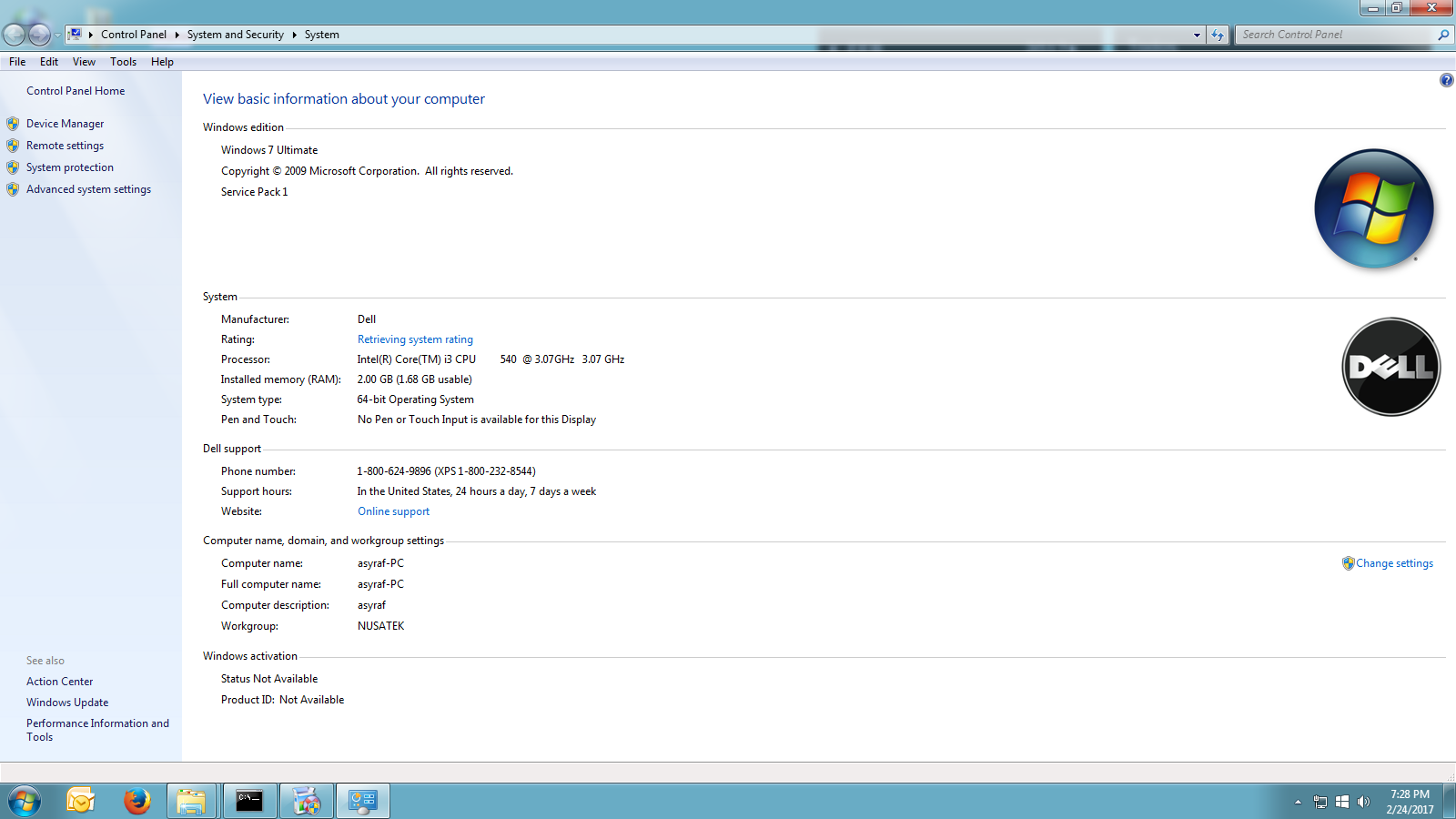
Task: Open Device Manager from the sidebar
Action: (65, 124)
